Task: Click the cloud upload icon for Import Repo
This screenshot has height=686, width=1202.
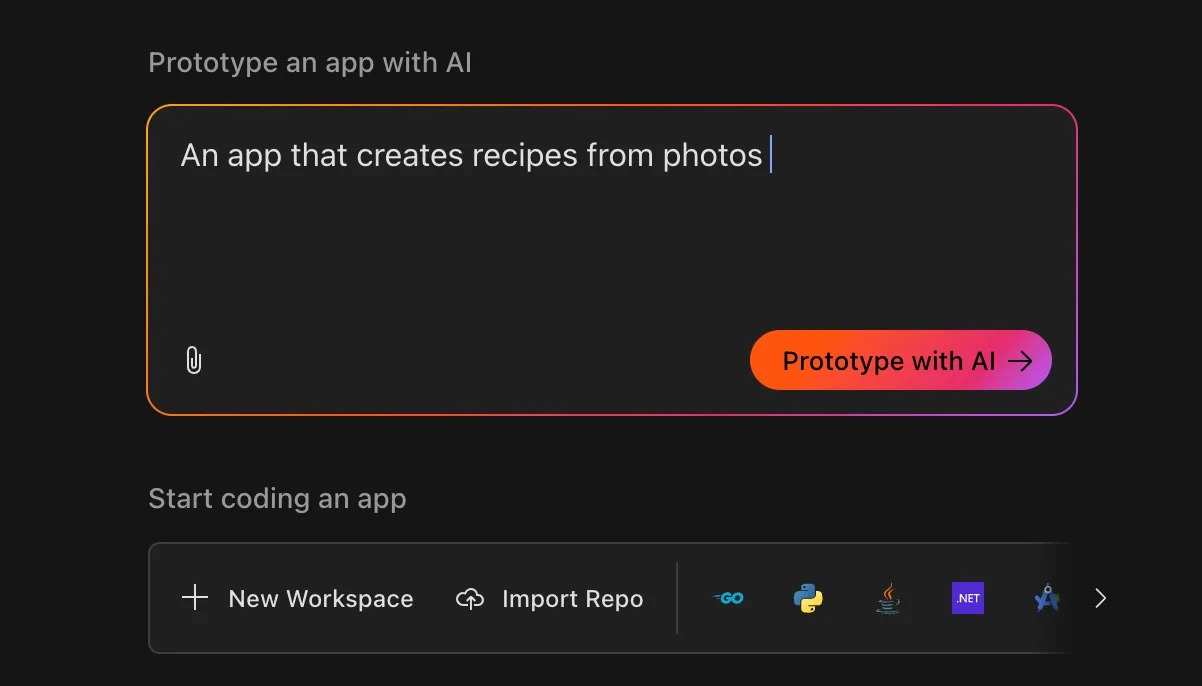Action: [x=470, y=598]
